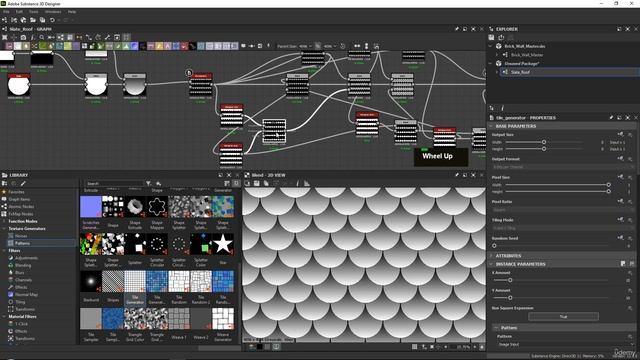Click the save icon in Explorer toolbar
Screen dimensions: 640x360
[x=491, y=38]
